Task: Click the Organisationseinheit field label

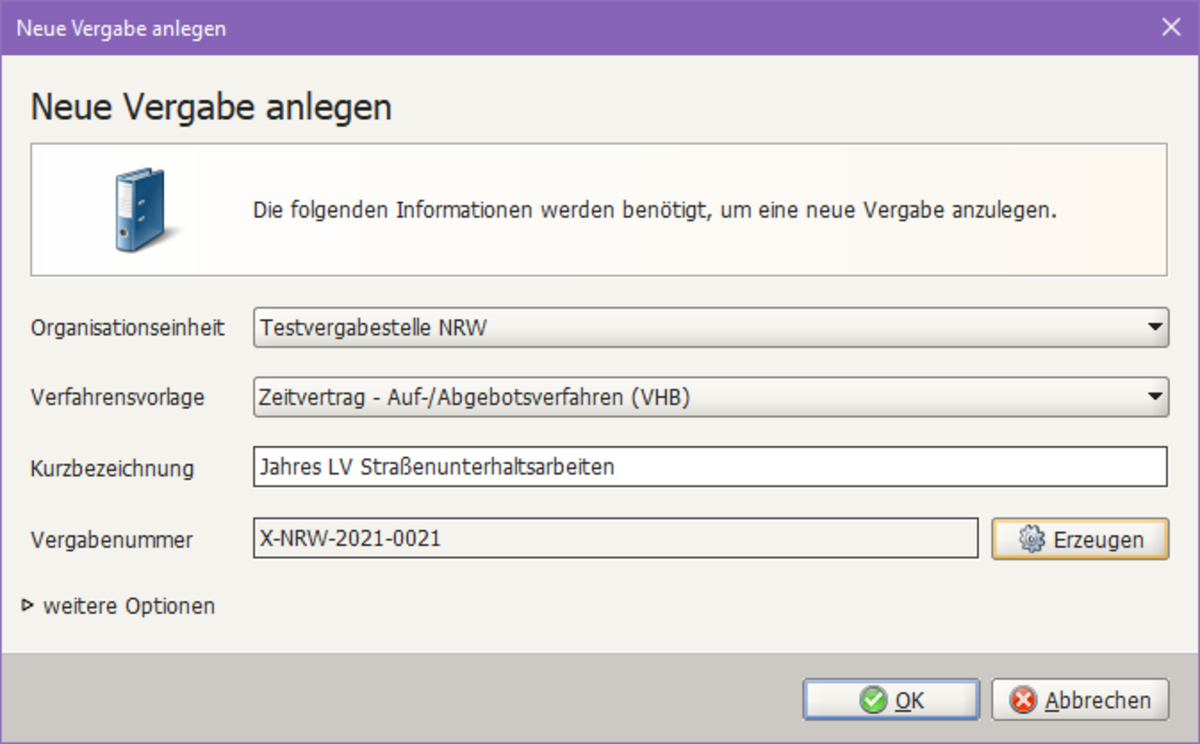Action: coord(128,328)
